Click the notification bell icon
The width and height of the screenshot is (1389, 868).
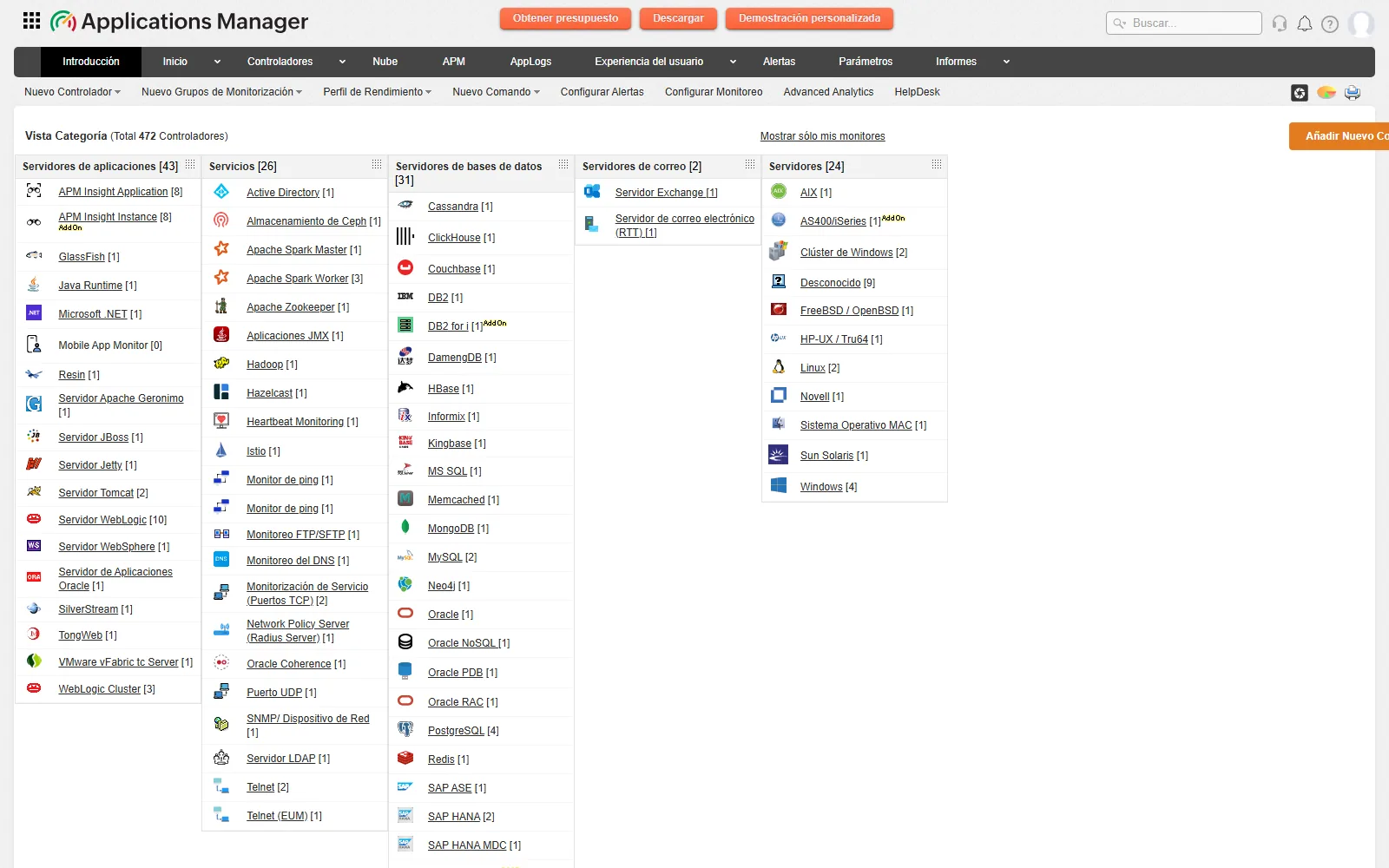pyautogui.click(x=1304, y=23)
